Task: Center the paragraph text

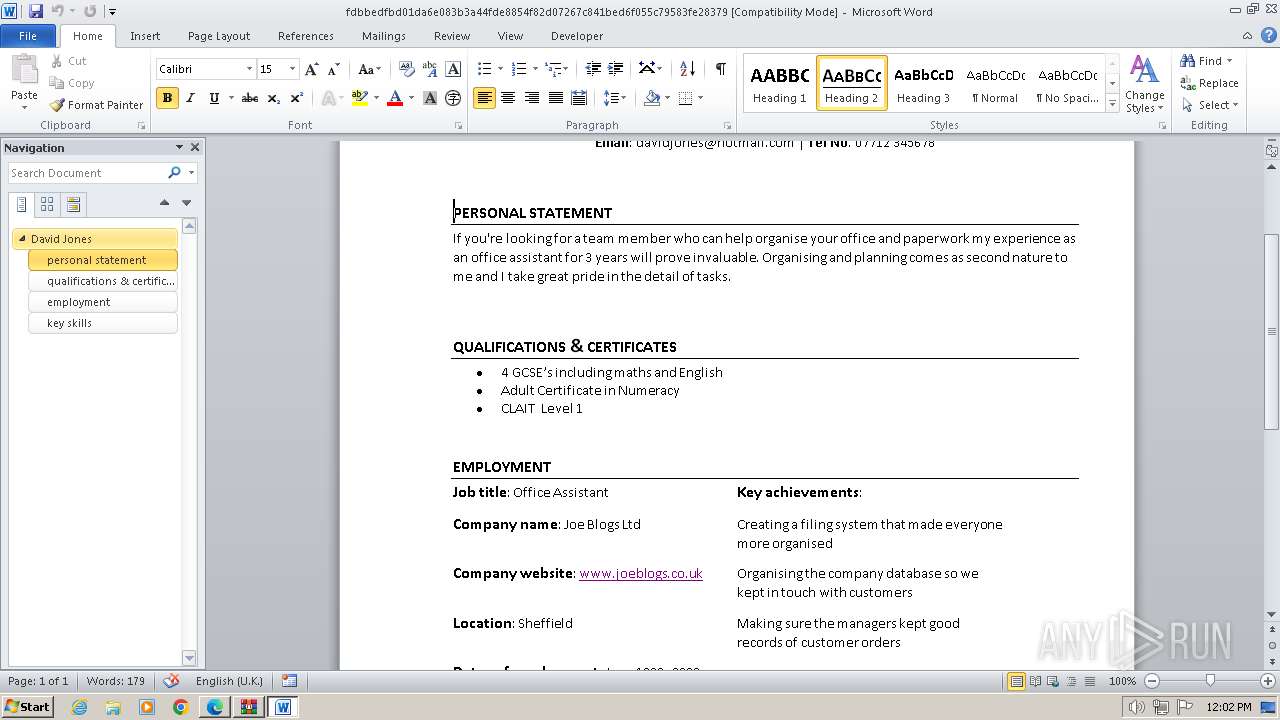Action: pos(508,98)
